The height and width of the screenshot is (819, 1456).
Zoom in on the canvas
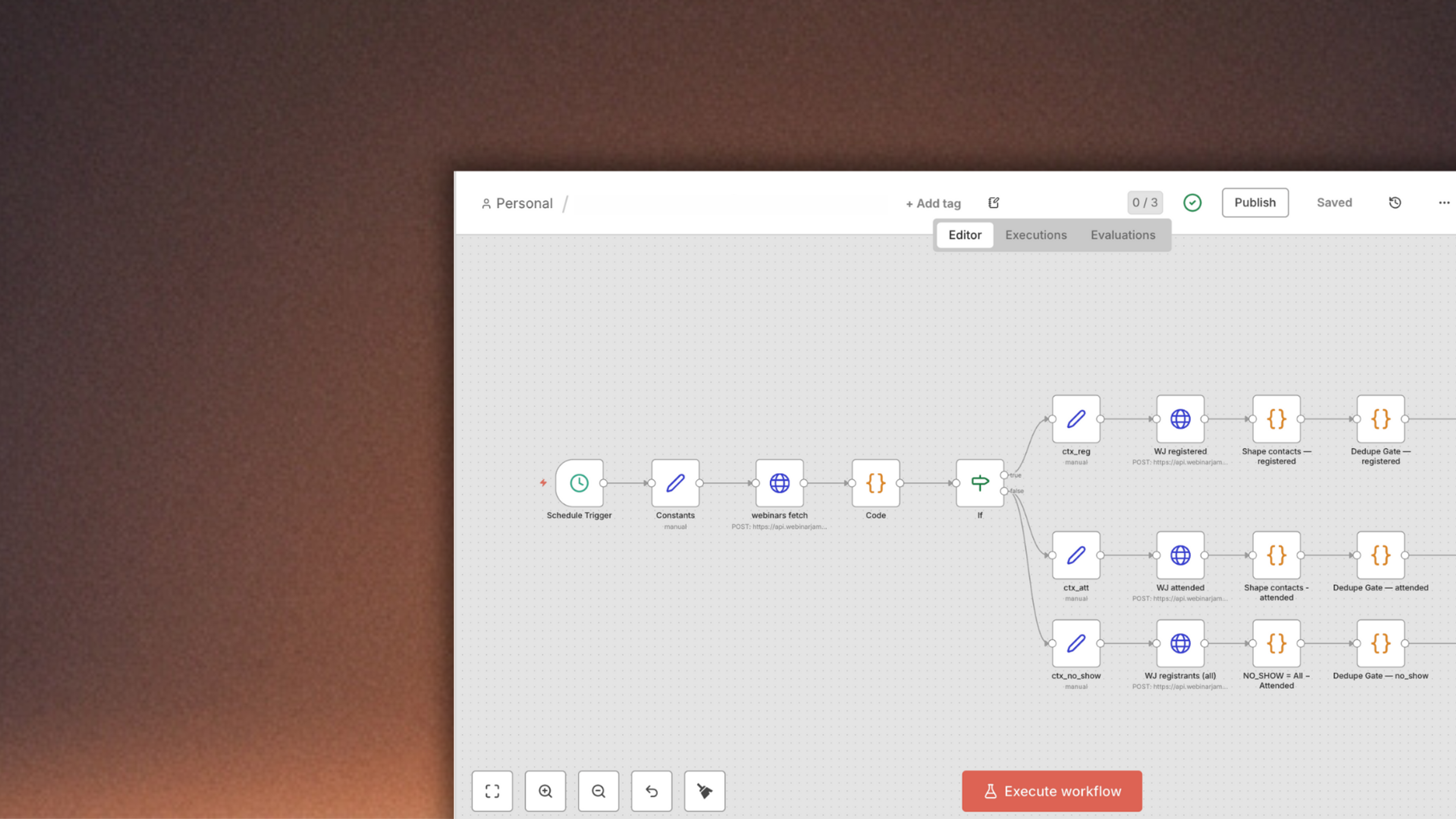pos(545,791)
